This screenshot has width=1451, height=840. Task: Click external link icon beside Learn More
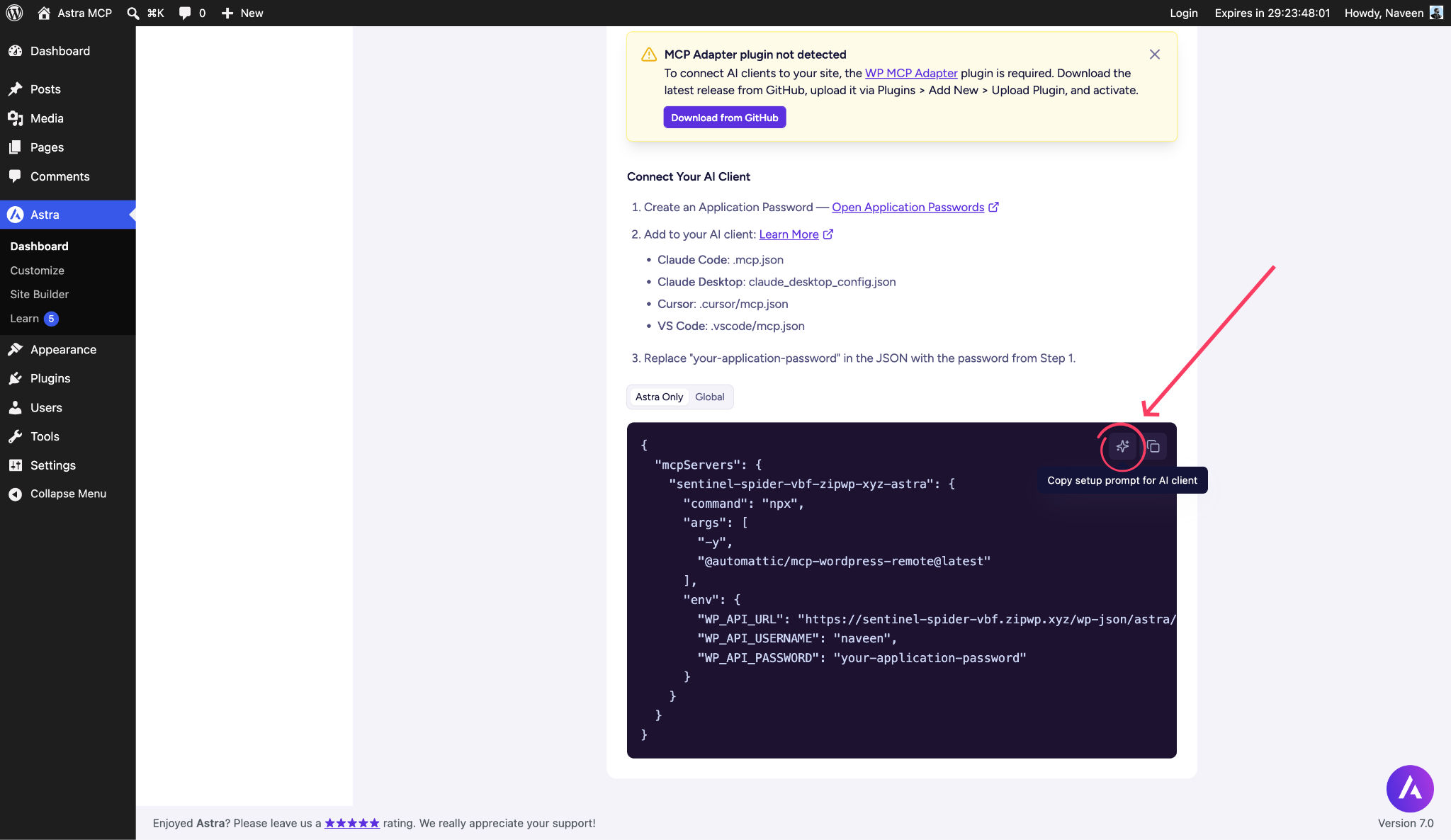tap(828, 234)
